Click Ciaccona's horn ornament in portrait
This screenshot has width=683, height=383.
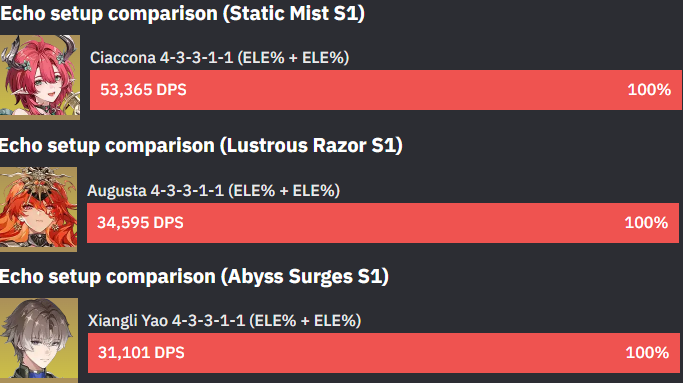tap(67, 45)
